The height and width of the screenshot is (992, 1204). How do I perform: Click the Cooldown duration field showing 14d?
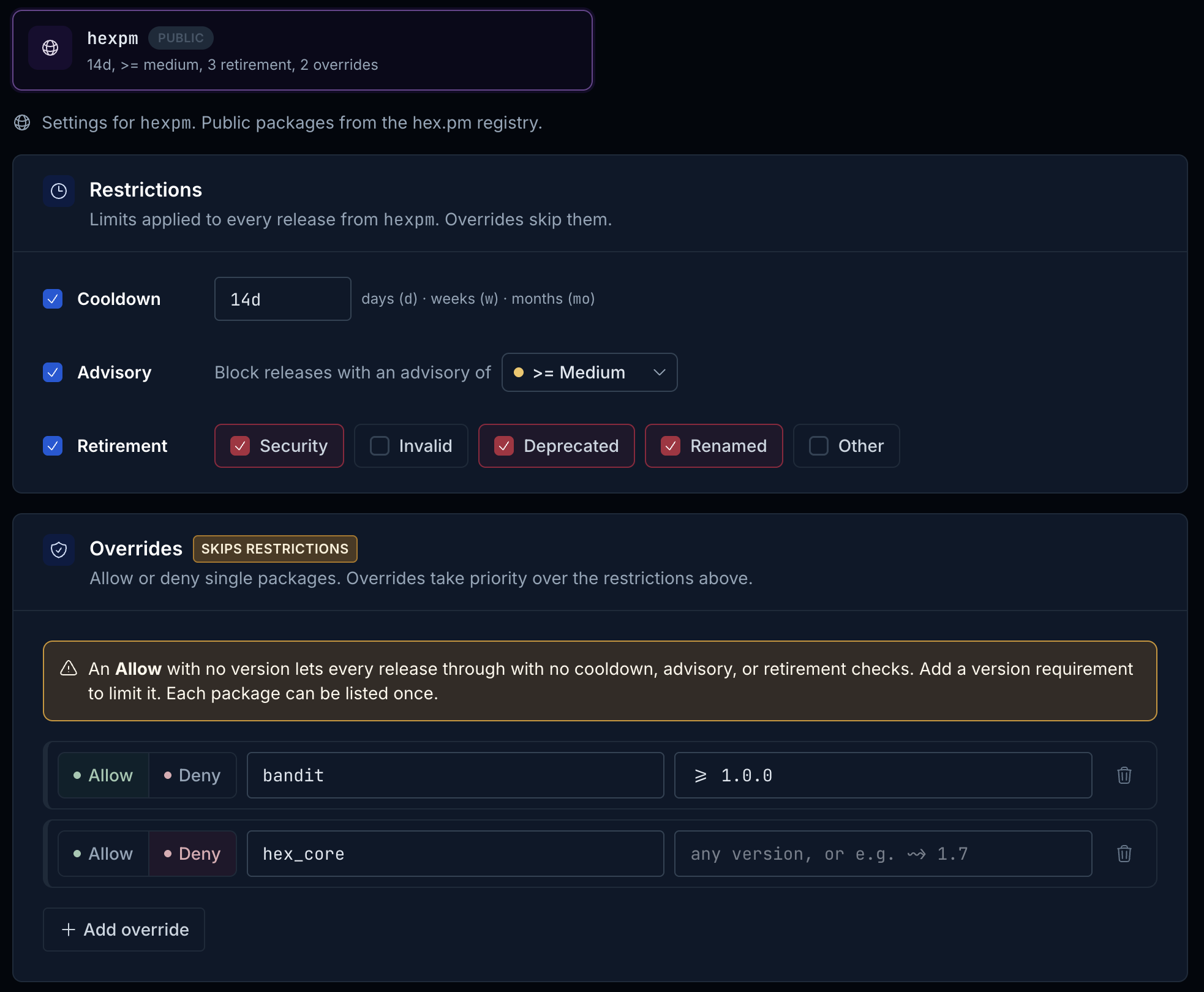[283, 299]
